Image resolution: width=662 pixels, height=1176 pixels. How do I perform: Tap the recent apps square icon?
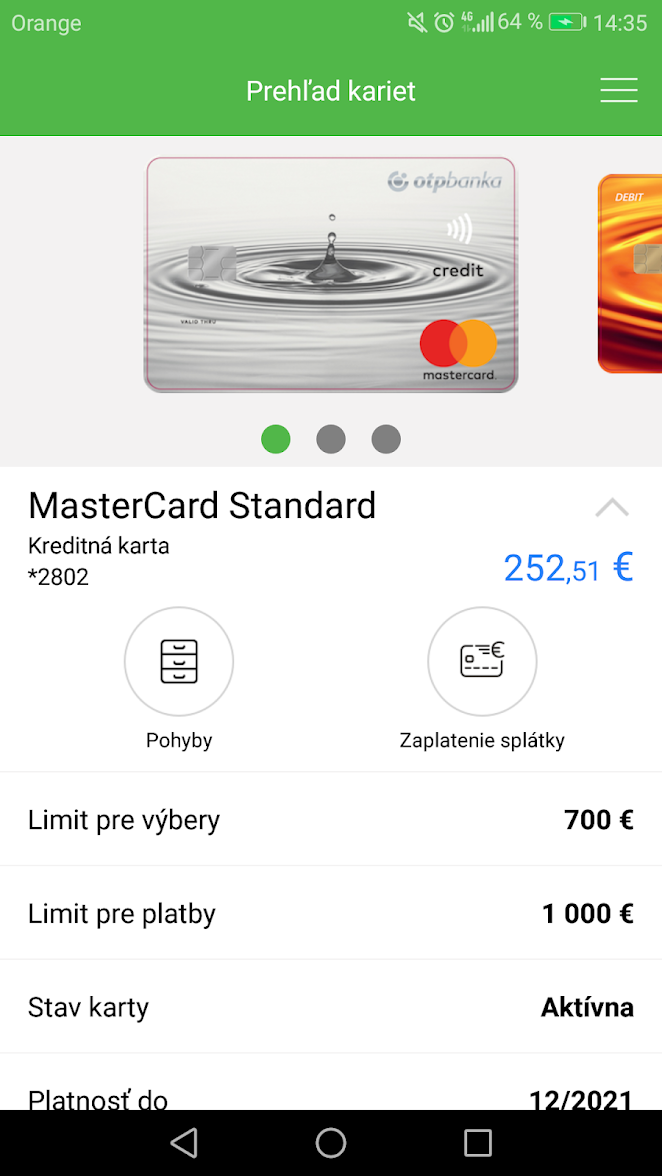pyautogui.click(x=478, y=1142)
